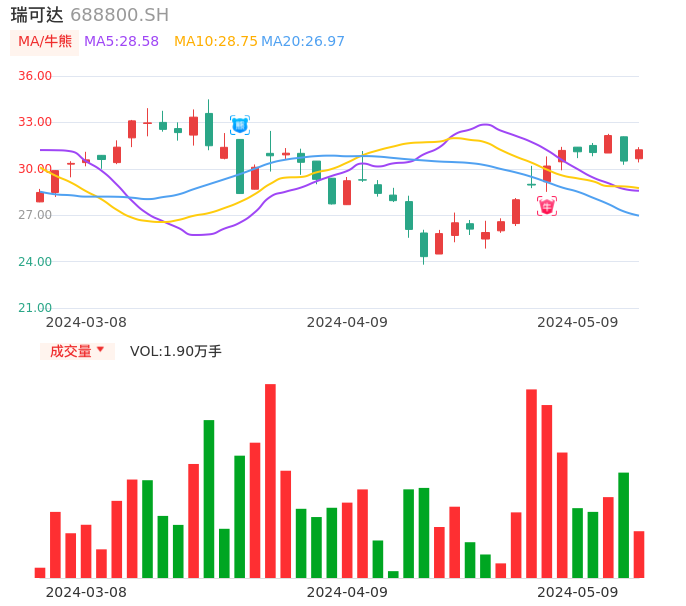This screenshot has width=686, height=606.
Task: Click the stock code 688800.SH
Action: pyautogui.click(x=119, y=15)
